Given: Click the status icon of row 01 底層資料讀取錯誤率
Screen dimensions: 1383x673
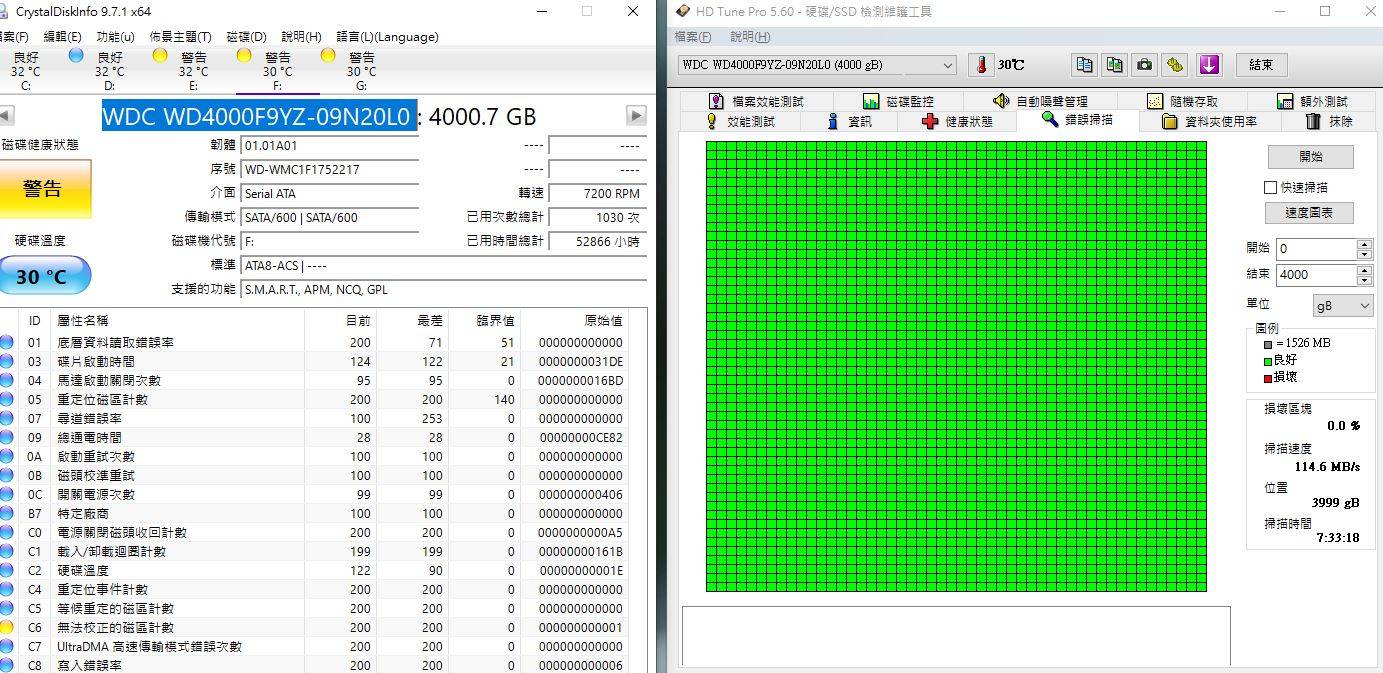Looking at the screenshot, I should [x=7, y=342].
